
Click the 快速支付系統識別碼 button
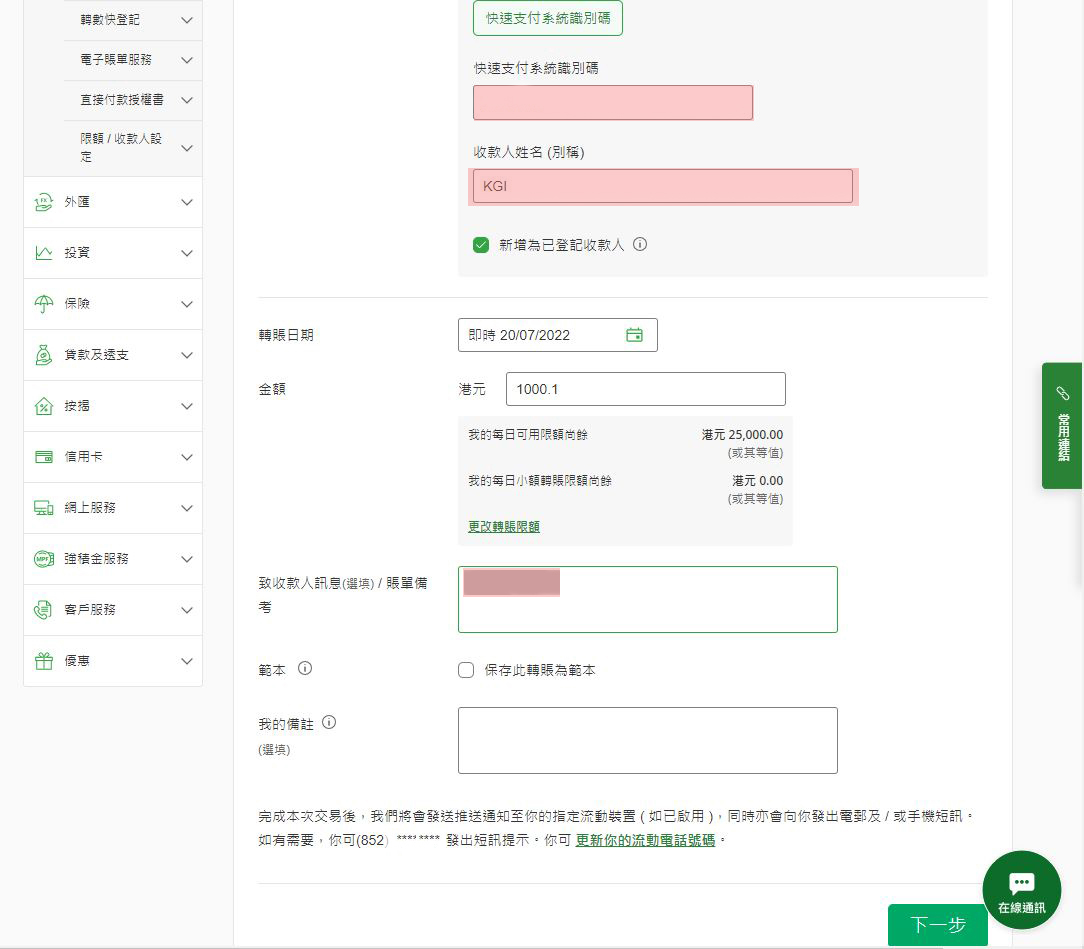click(x=548, y=18)
